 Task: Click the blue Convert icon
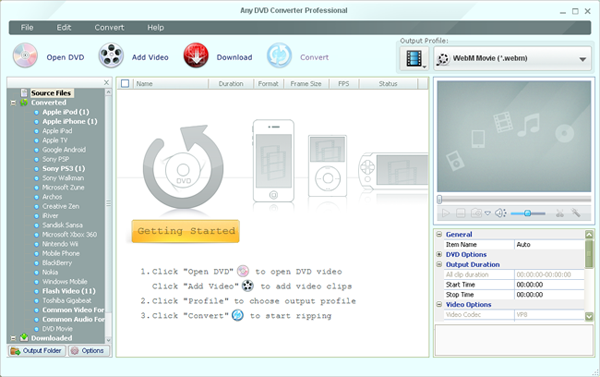279,56
